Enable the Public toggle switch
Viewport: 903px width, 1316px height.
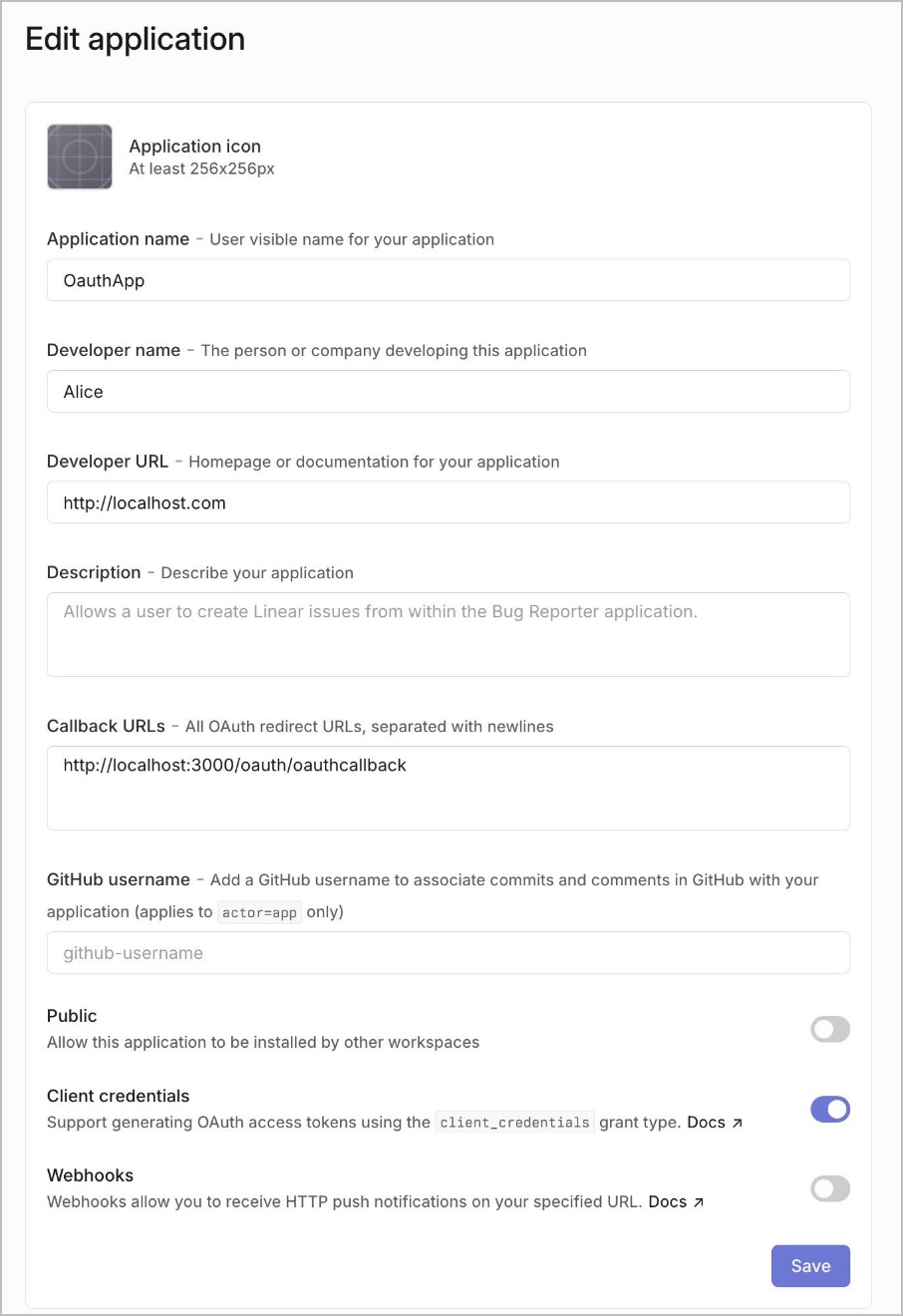[x=829, y=1029]
